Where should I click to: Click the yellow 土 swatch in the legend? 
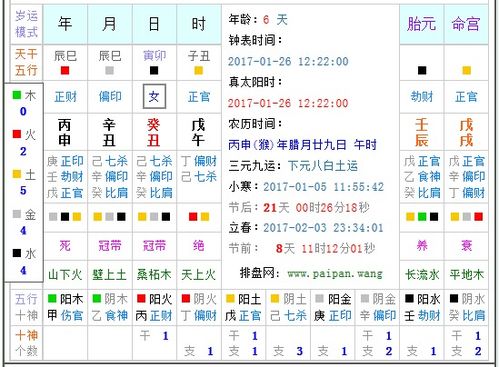(17, 174)
